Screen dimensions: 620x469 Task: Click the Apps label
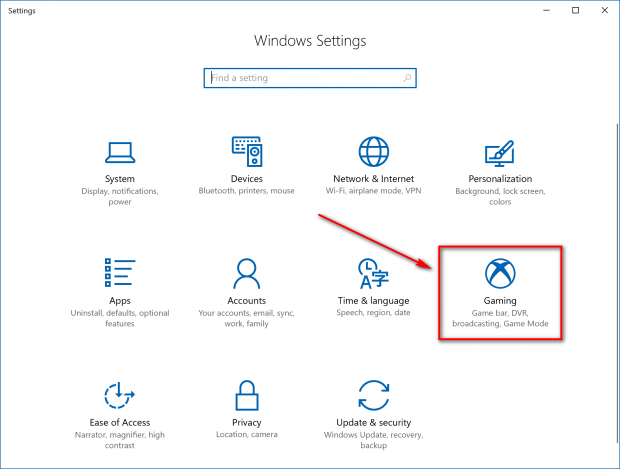click(120, 301)
